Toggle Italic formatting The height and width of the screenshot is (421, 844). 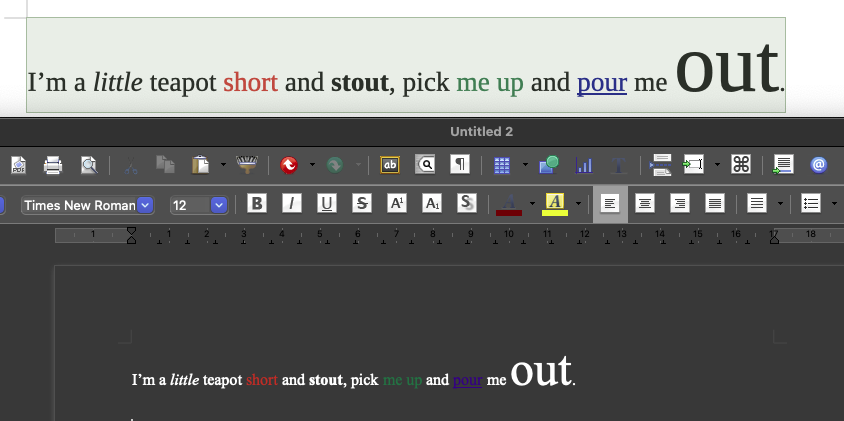[x=291, y=204]
